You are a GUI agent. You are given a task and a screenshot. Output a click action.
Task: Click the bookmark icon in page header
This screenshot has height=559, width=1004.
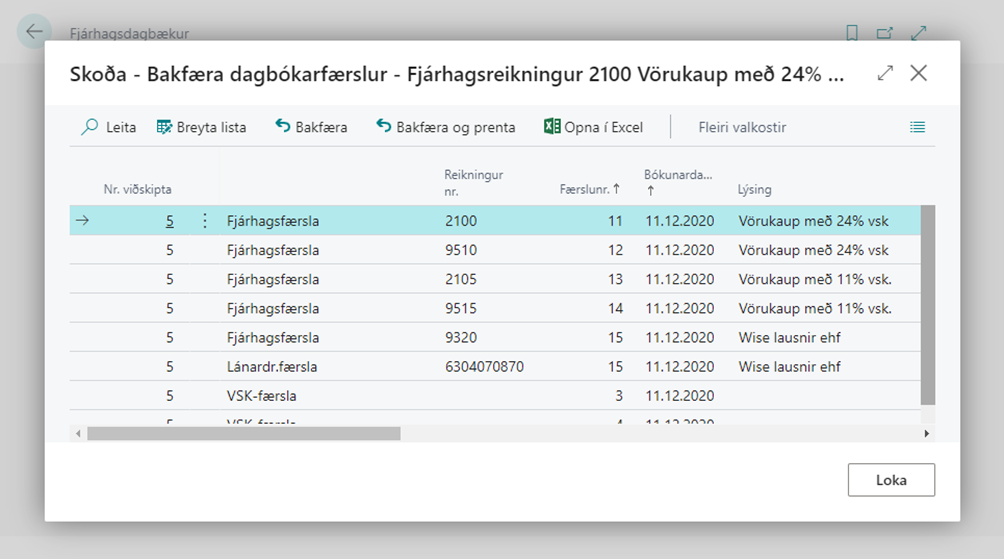click(x=852, y=33)
